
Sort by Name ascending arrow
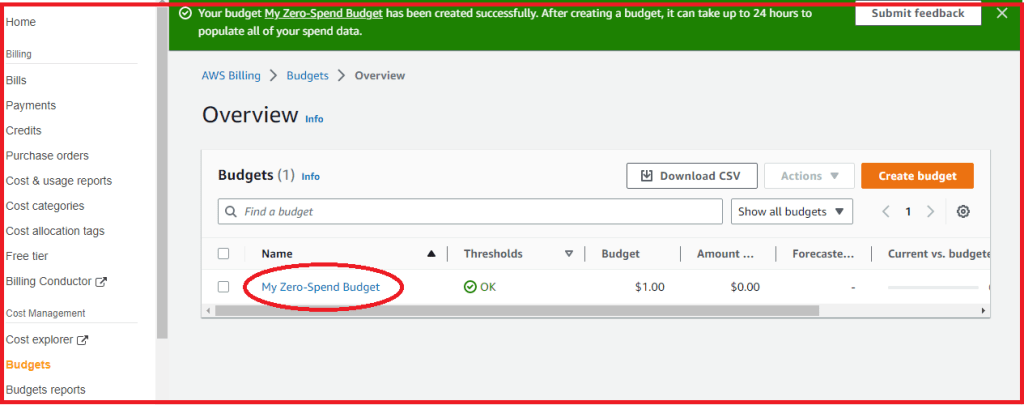click(431, 253)
